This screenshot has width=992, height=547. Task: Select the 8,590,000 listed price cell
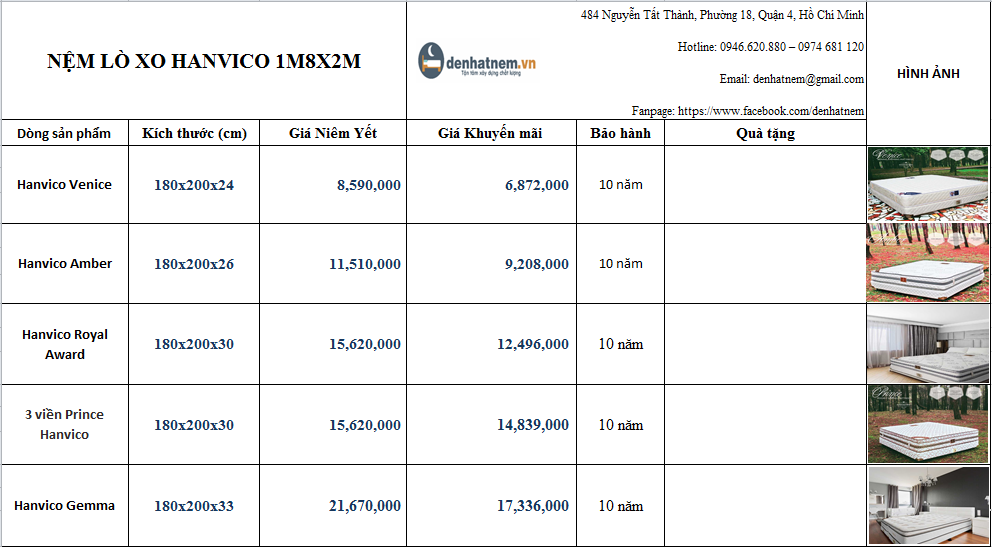tap(333, 185)
